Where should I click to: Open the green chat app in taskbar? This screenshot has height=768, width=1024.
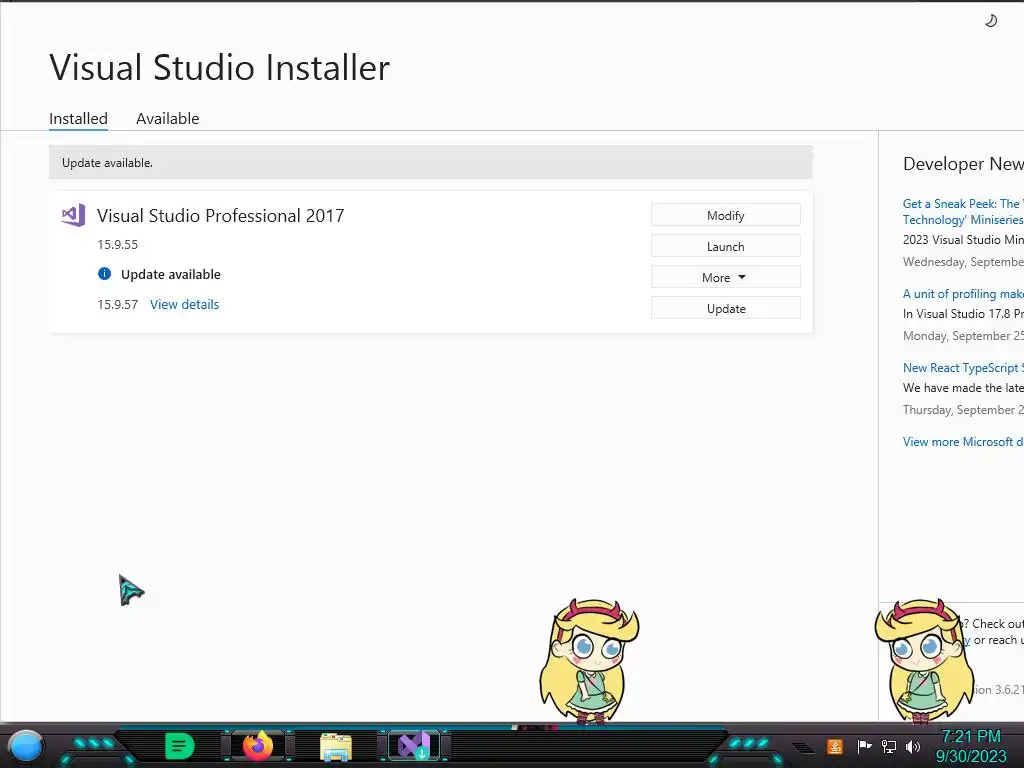pos(180,746)
